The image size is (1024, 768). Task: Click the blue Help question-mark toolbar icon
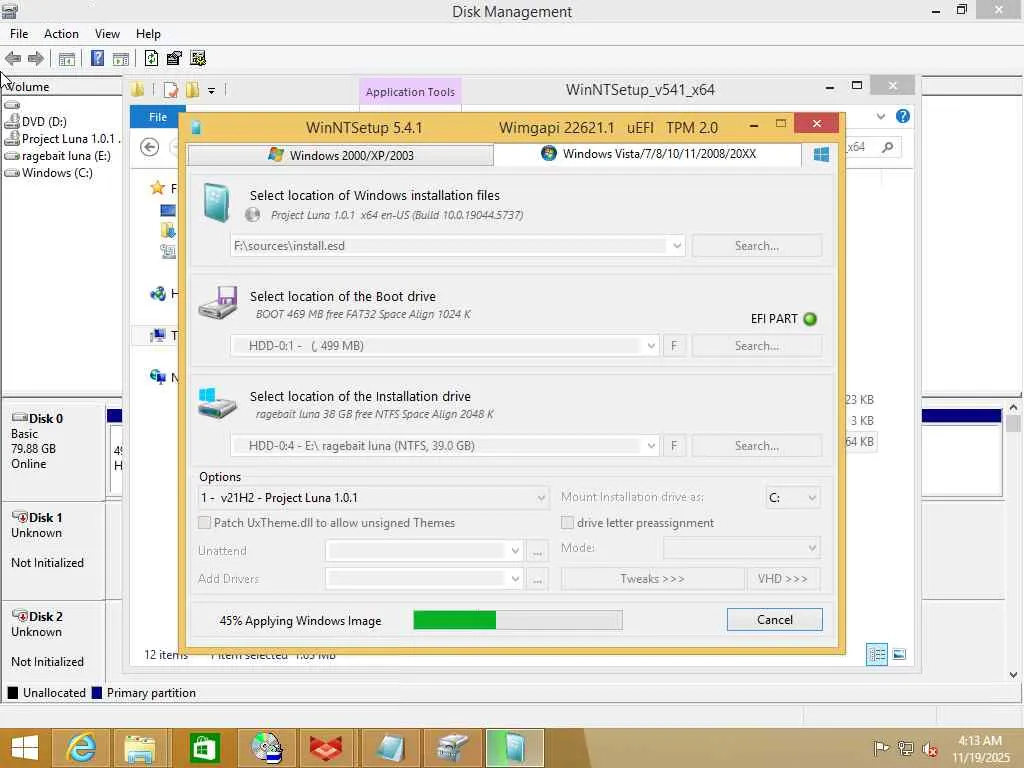pos(97,58)
